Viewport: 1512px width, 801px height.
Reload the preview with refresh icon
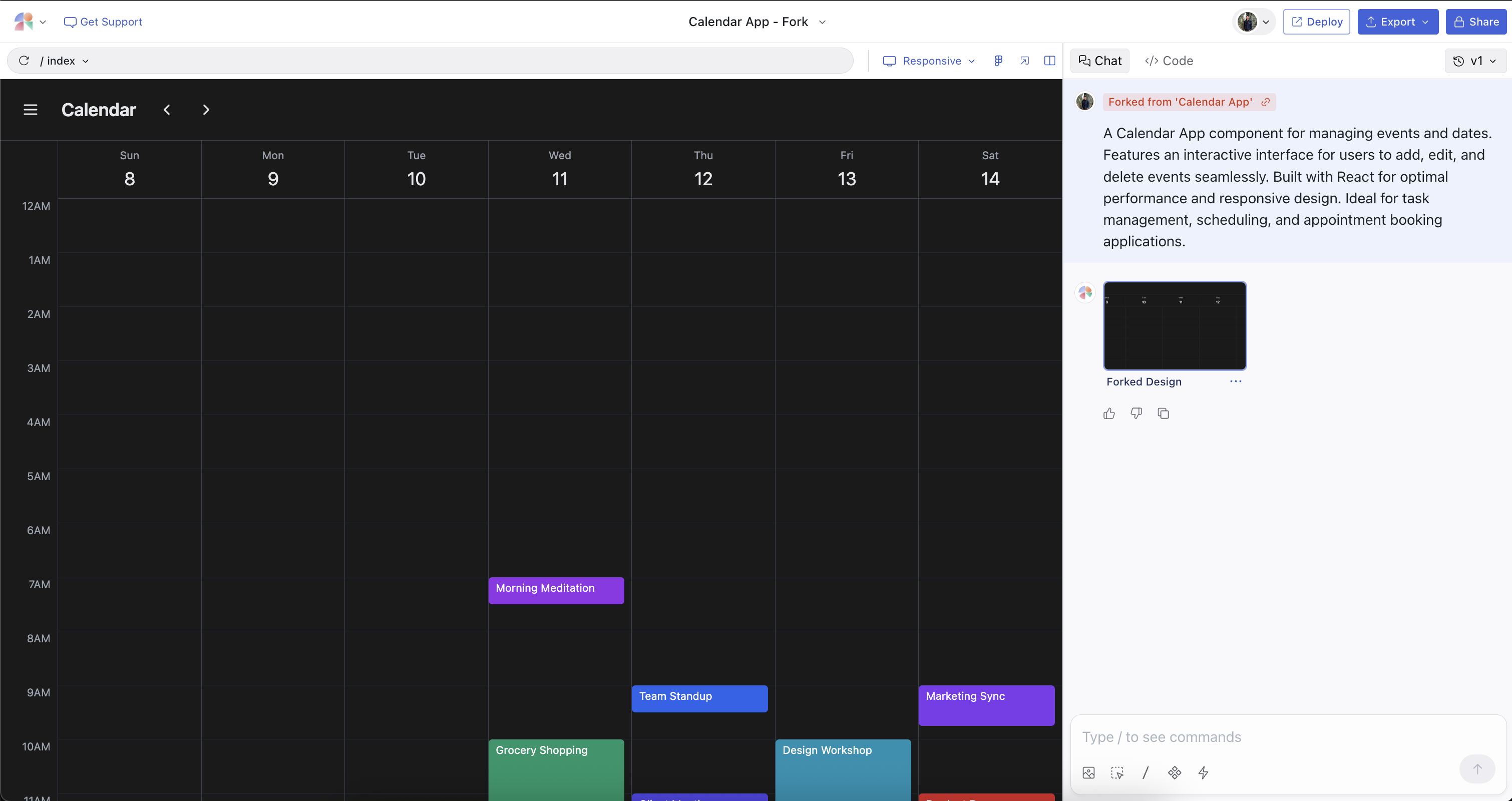point(24,61)
